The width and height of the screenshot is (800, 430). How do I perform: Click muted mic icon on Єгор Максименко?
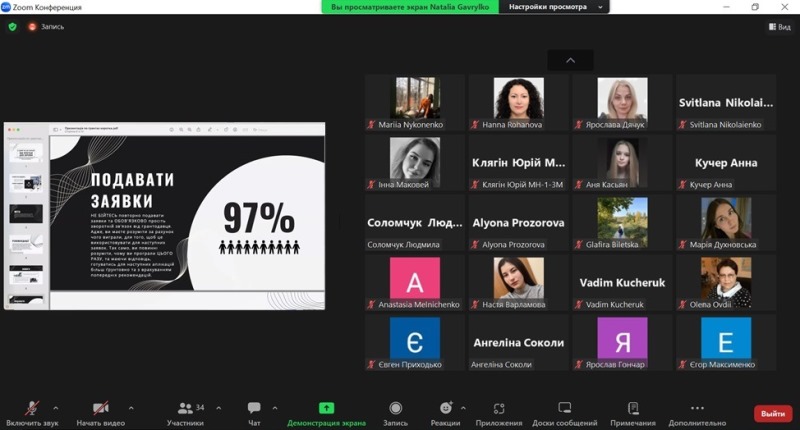coord(683,364)
